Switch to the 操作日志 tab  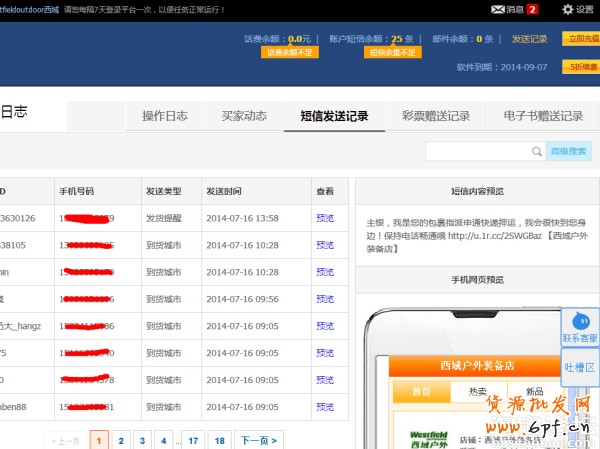(x=164, y=116)
